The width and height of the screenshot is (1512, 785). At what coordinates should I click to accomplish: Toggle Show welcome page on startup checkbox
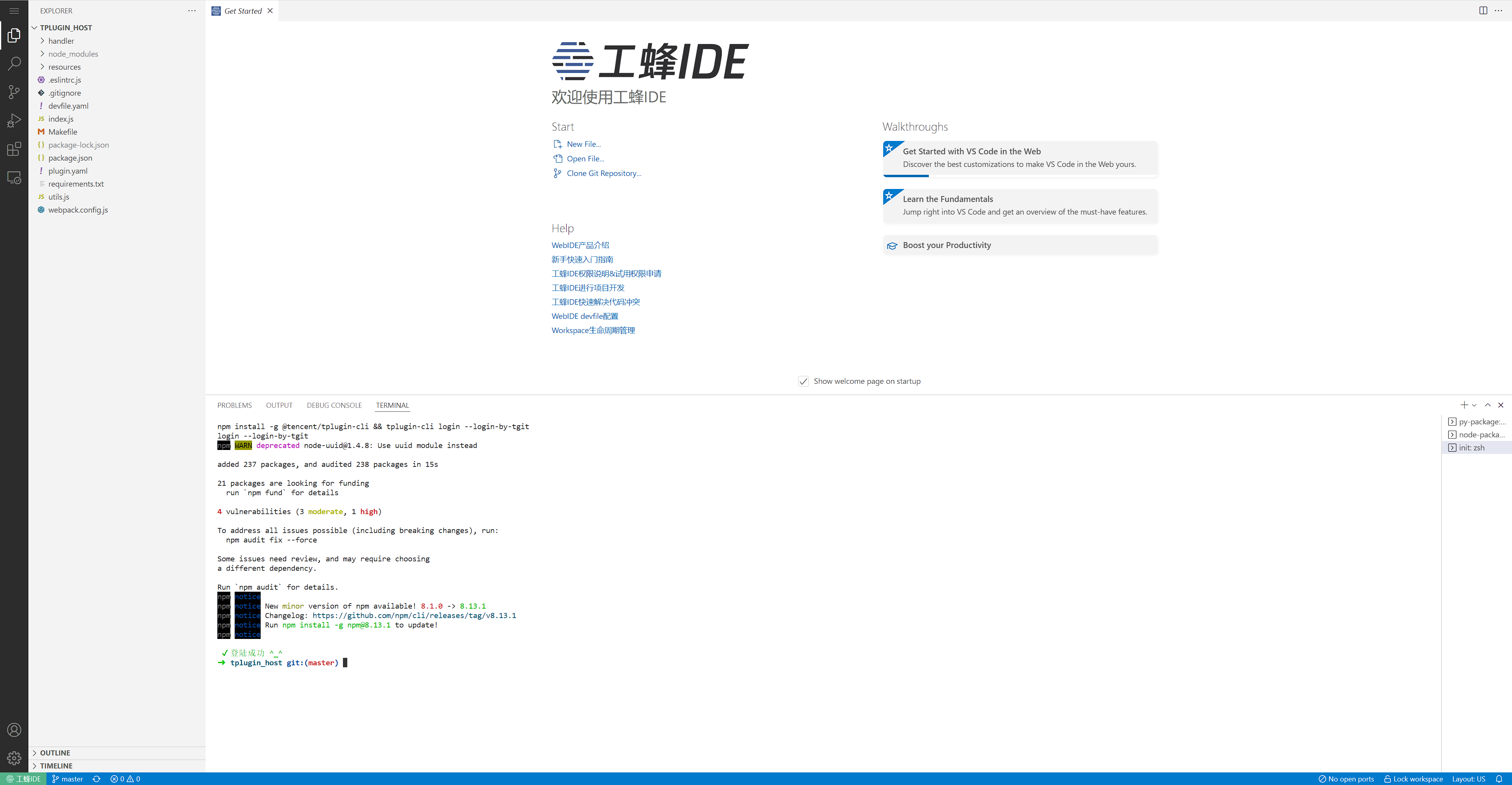[803, 381]
